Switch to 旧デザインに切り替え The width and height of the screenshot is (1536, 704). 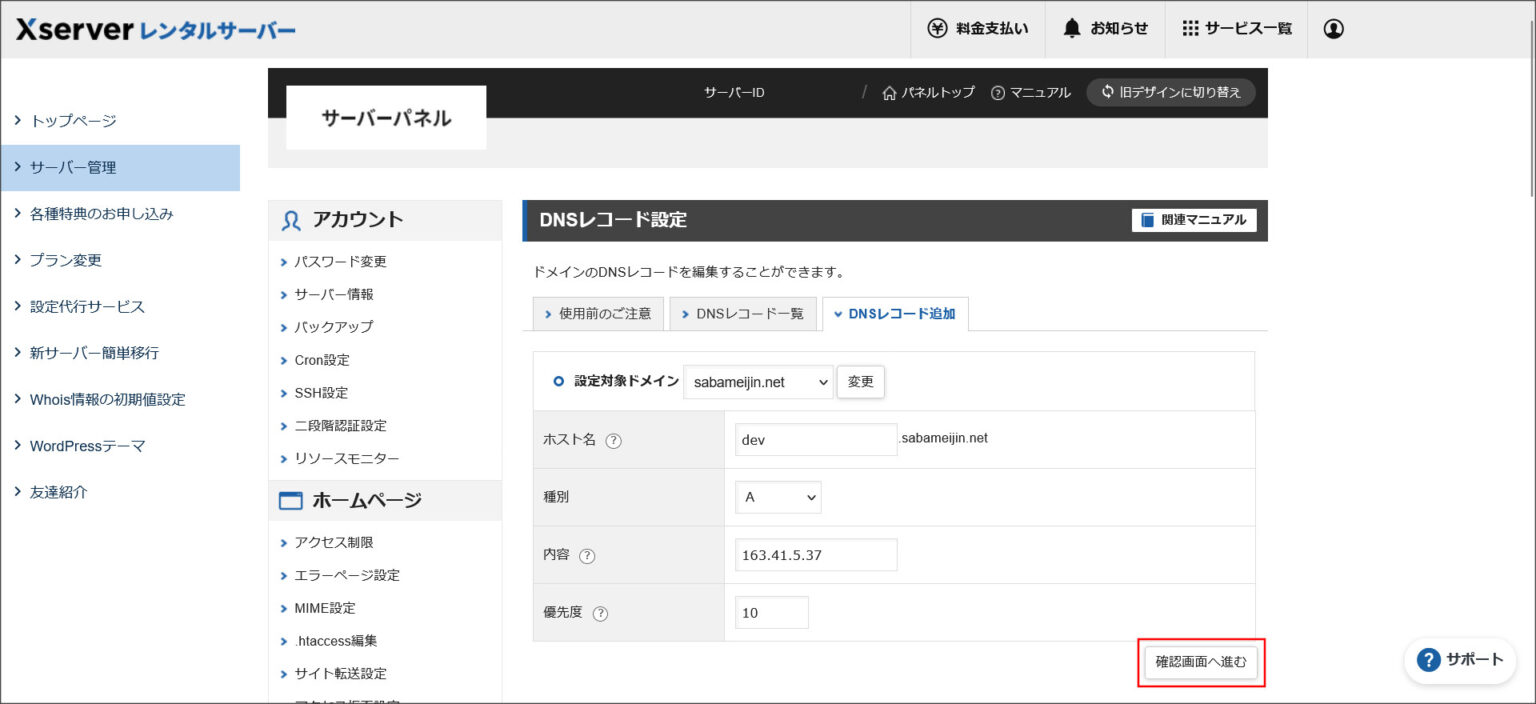1170,93
